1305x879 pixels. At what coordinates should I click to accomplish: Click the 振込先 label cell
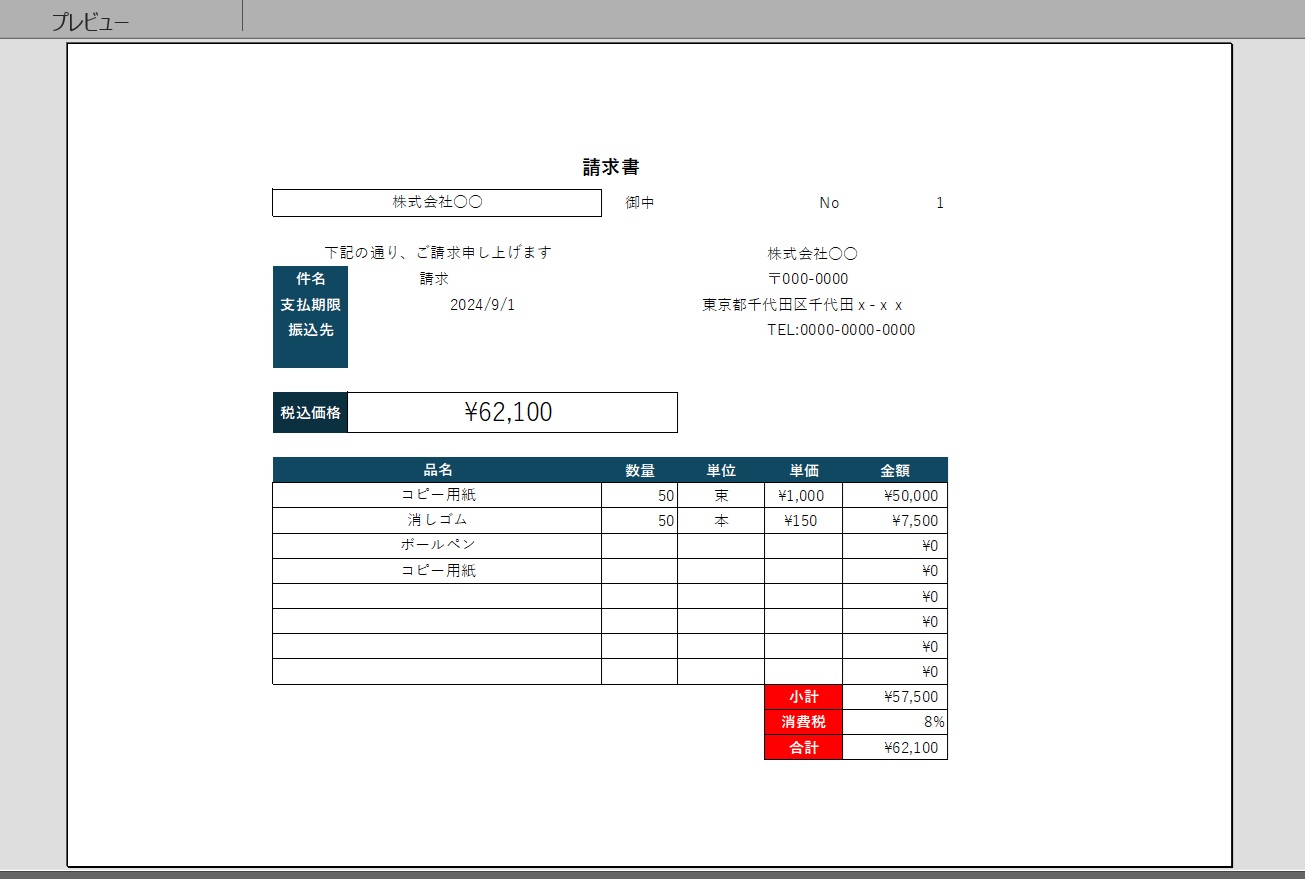pyautogui.click(x=310, y=330)
